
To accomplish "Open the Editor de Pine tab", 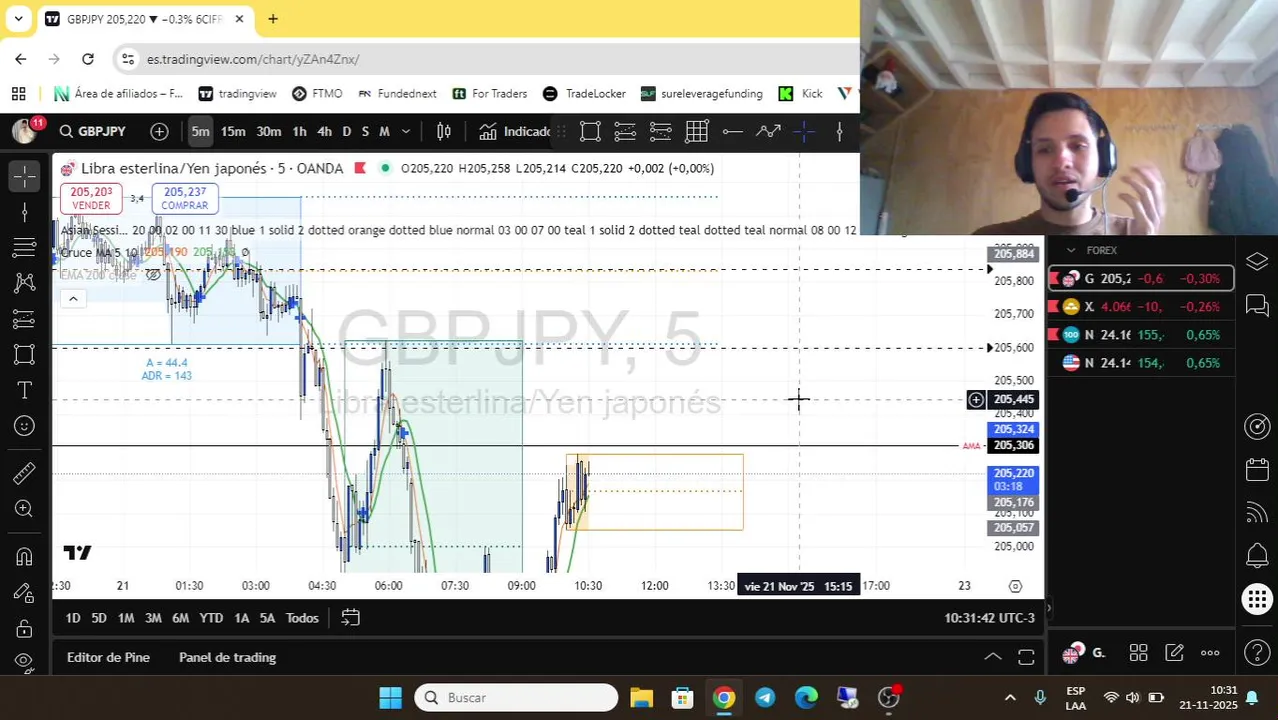I will pyautogui.click(x=108, y=657).
